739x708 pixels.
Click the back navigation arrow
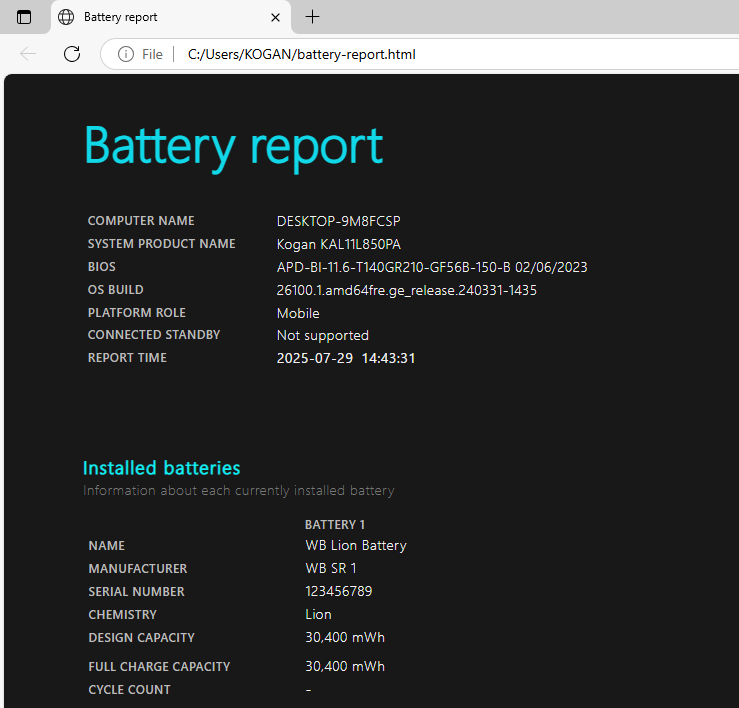pyautogui.click(x=28, y=54)
